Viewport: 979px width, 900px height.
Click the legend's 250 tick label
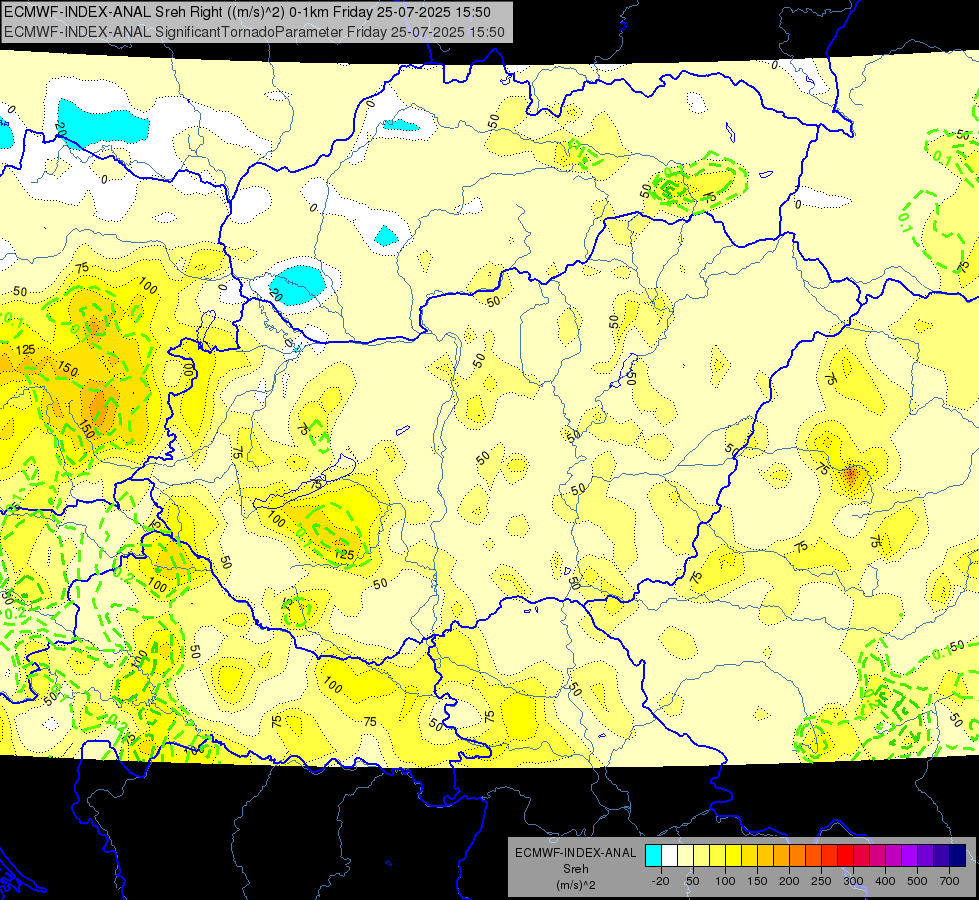[821, 881]
